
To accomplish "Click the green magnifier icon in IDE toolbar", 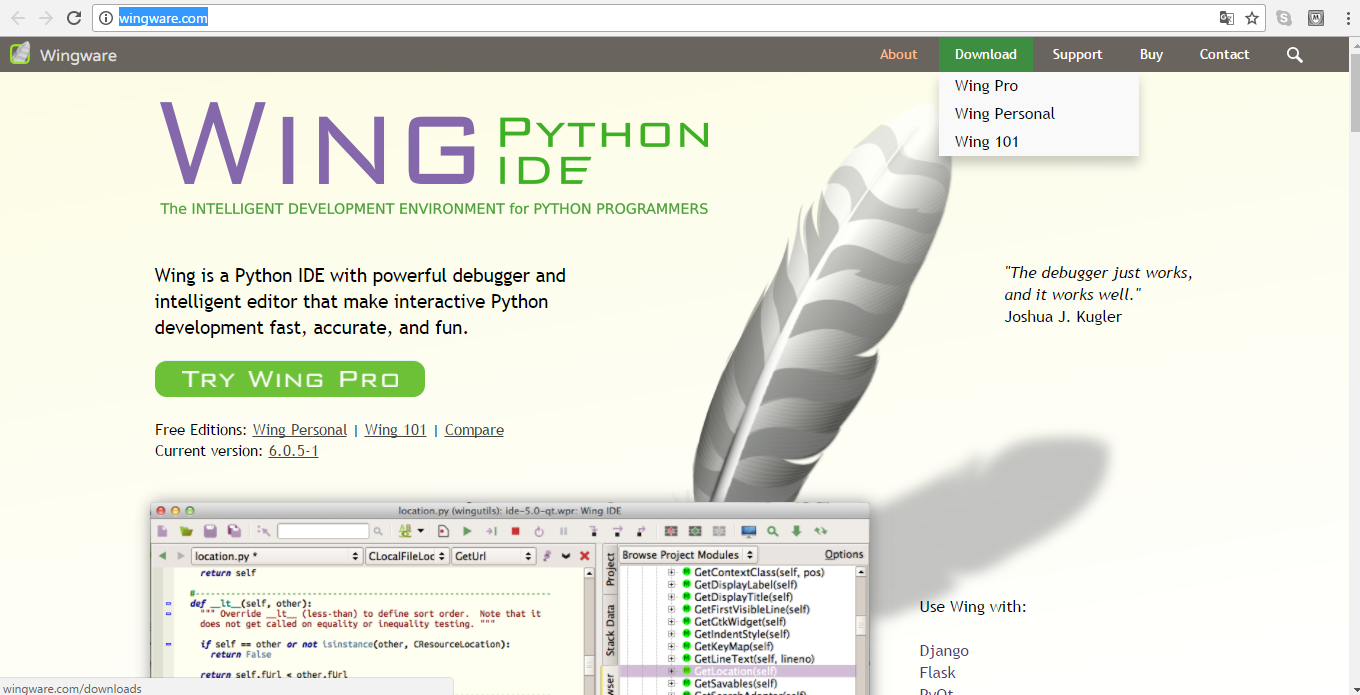I will point(772,531).
